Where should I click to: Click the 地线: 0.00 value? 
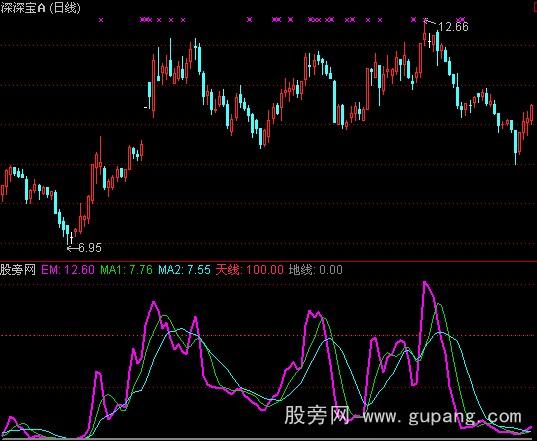pos(316,269)
